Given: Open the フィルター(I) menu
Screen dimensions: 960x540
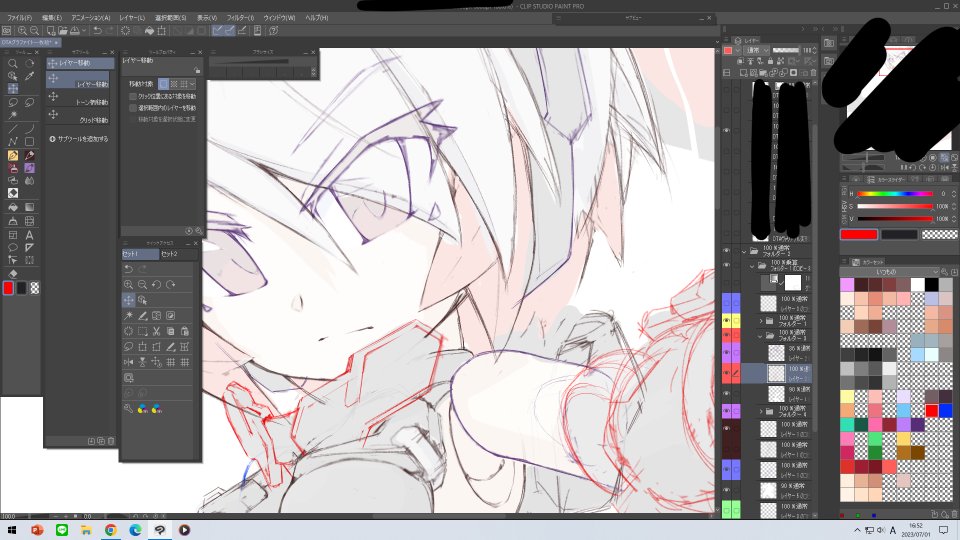Looking at the screenshot, I should click(x=240, y=18).
